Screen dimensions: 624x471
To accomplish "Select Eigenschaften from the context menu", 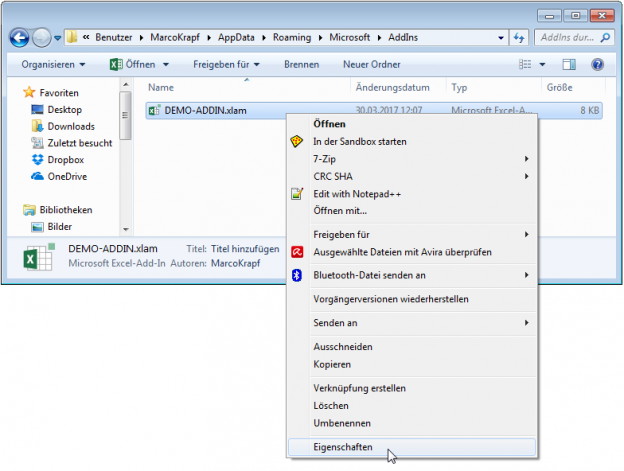I will tap(343, 447).
